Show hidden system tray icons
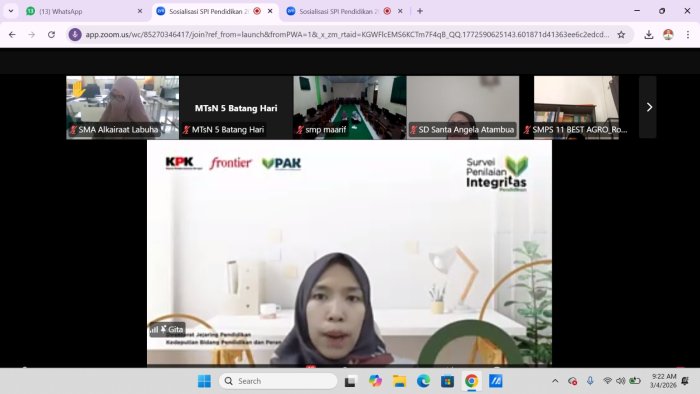 (555, 381)
